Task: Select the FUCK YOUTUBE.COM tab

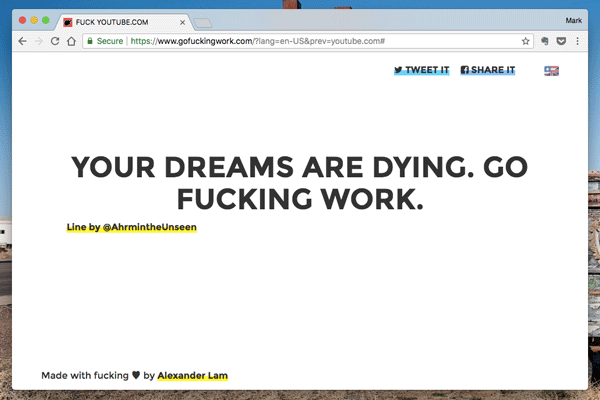Action: click(x=118, y=20)
